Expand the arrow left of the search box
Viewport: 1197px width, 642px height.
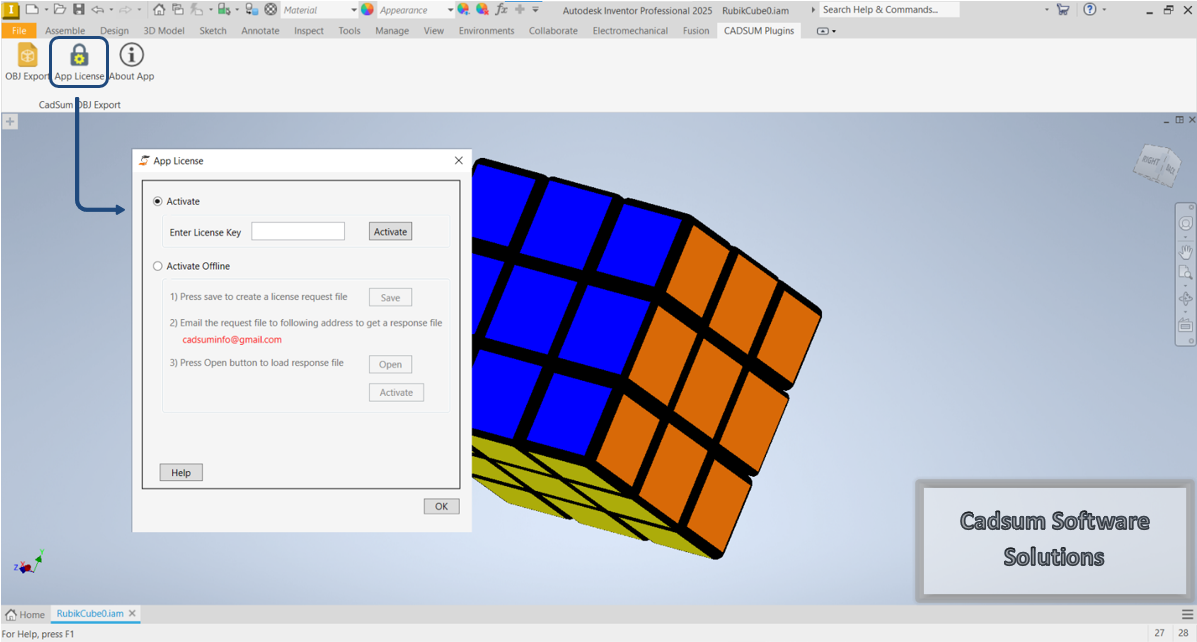[x=813, y=10]
